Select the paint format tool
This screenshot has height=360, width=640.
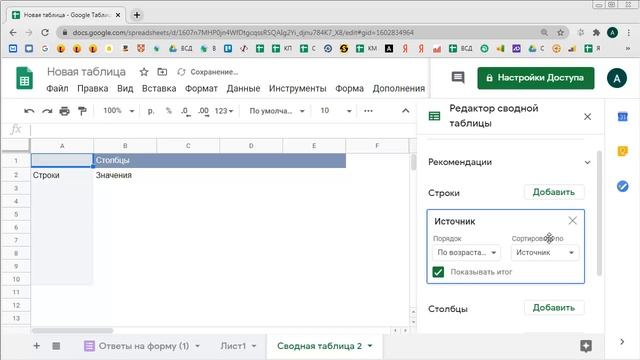tap(82, 111)
